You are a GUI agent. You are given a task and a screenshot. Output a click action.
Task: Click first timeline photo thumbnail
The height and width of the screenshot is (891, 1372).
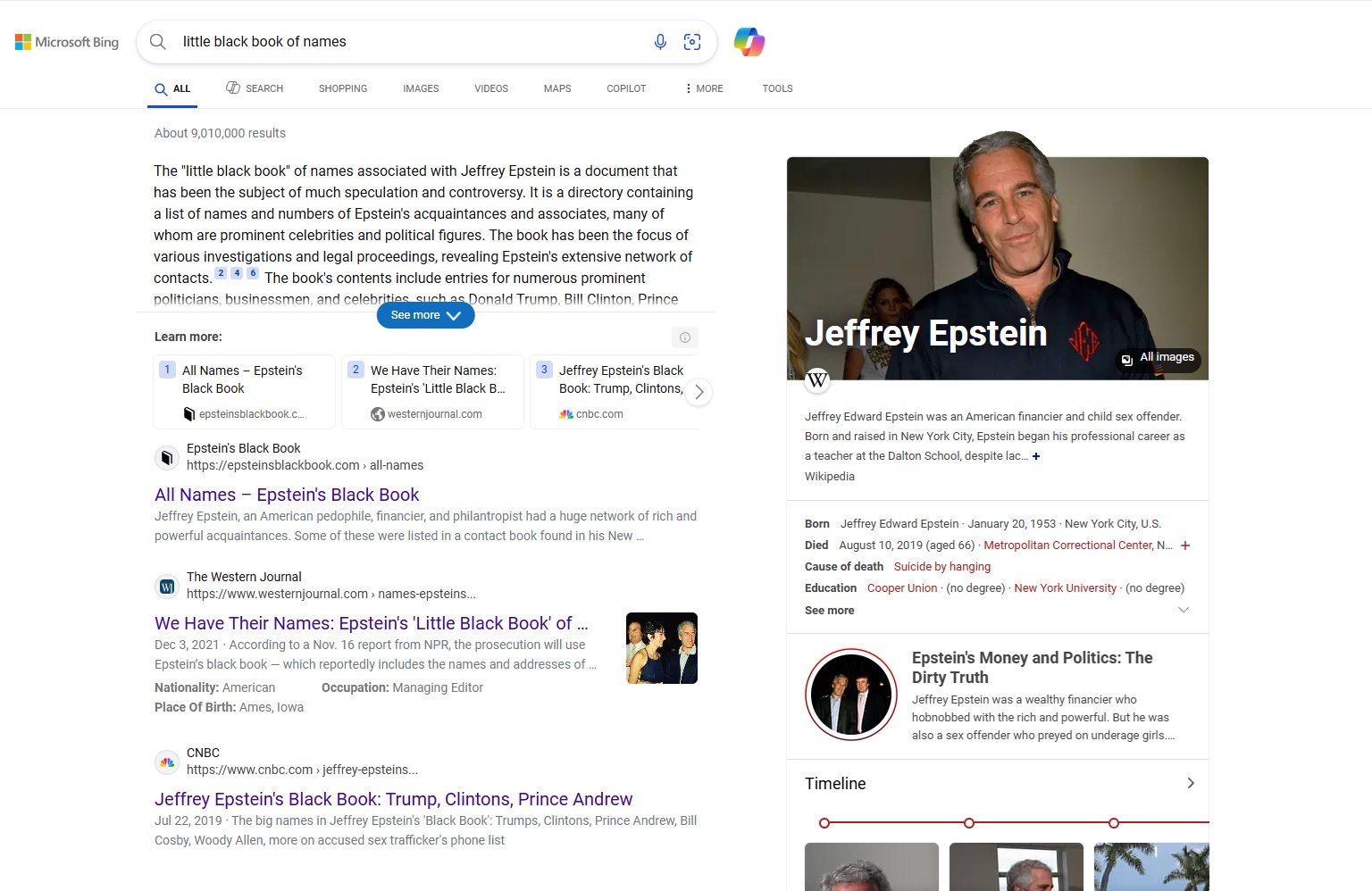coord(872,867)
